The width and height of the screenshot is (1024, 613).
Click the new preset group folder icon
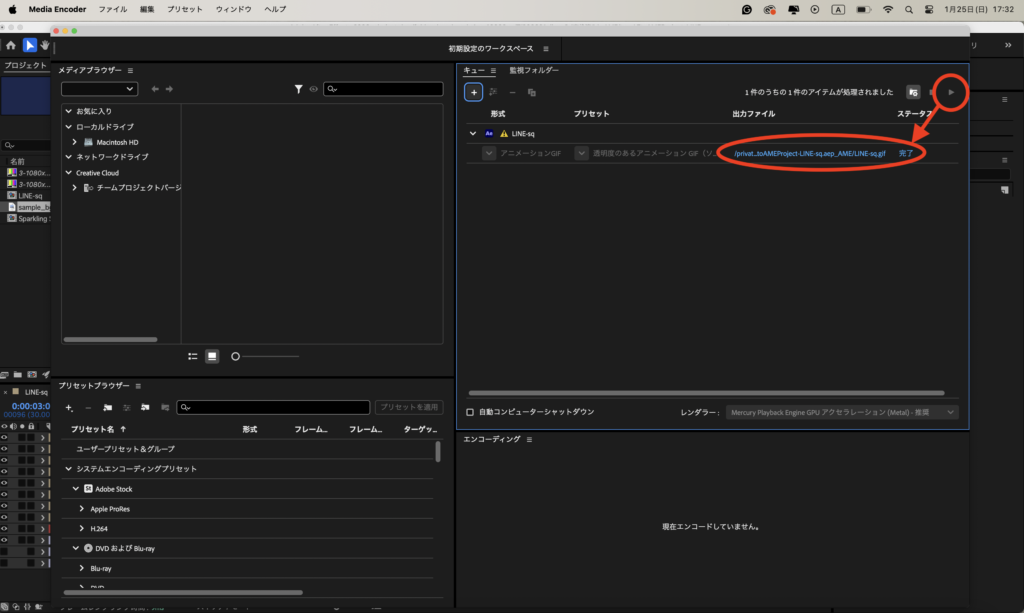coord(107,407)
